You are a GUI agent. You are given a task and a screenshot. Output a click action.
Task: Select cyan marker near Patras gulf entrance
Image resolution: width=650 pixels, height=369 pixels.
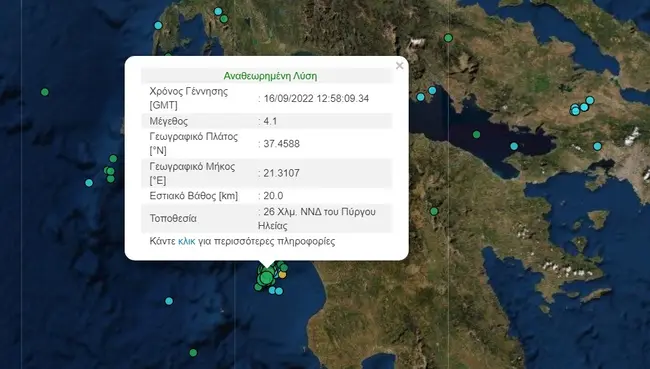[421, 97]
